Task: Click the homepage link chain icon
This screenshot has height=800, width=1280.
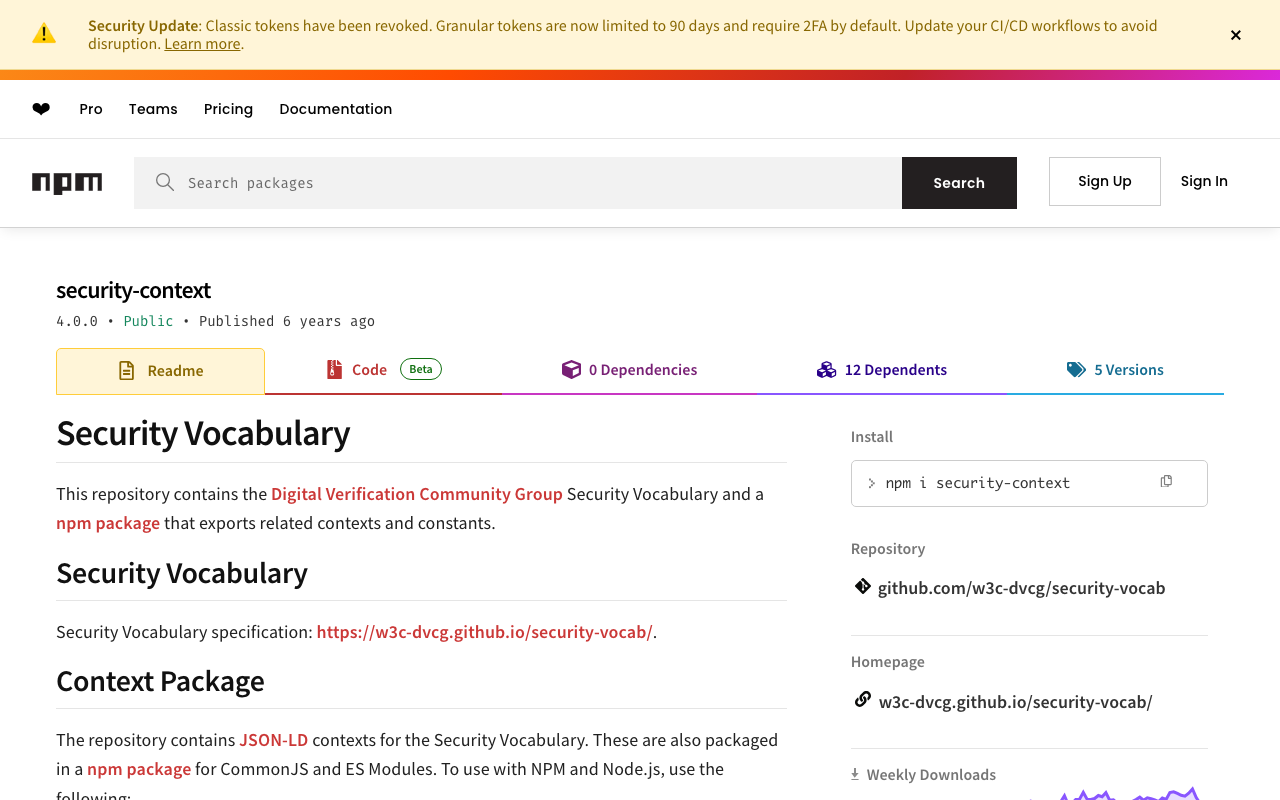Action: [x=862, y=700]
